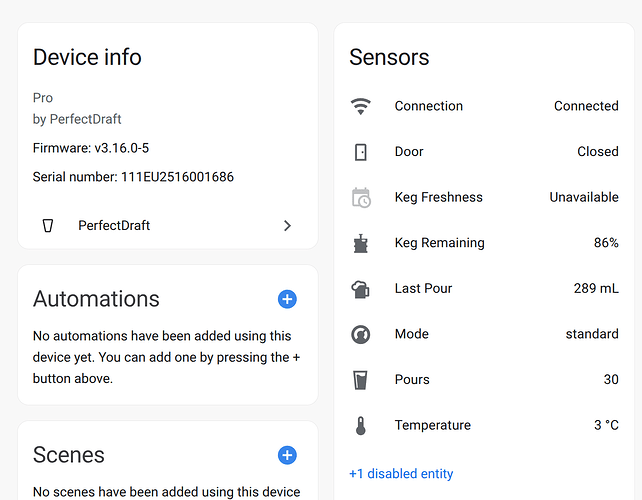Image resolution: width=642 pixels, height=500 pixels.
Task: Click the keg icon beside Keg Remaining
Action: 361,243
